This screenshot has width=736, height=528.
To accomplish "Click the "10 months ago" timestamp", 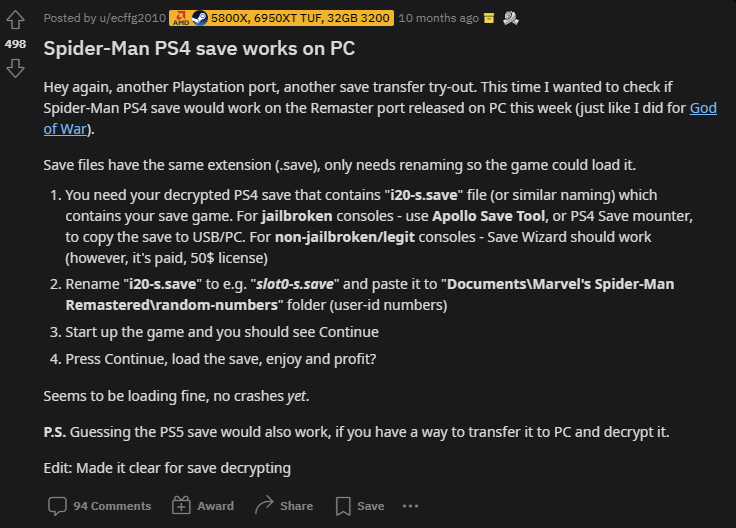I will pos(437,18).
